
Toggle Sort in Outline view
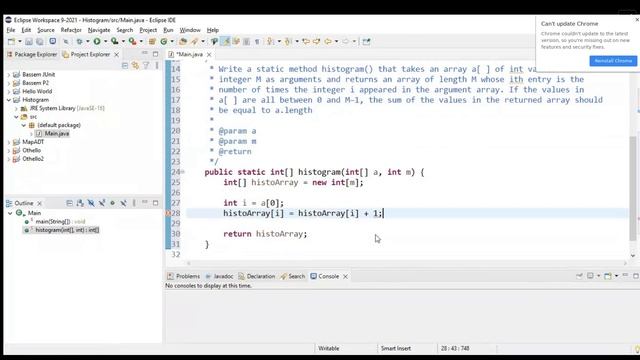[80, 203]
